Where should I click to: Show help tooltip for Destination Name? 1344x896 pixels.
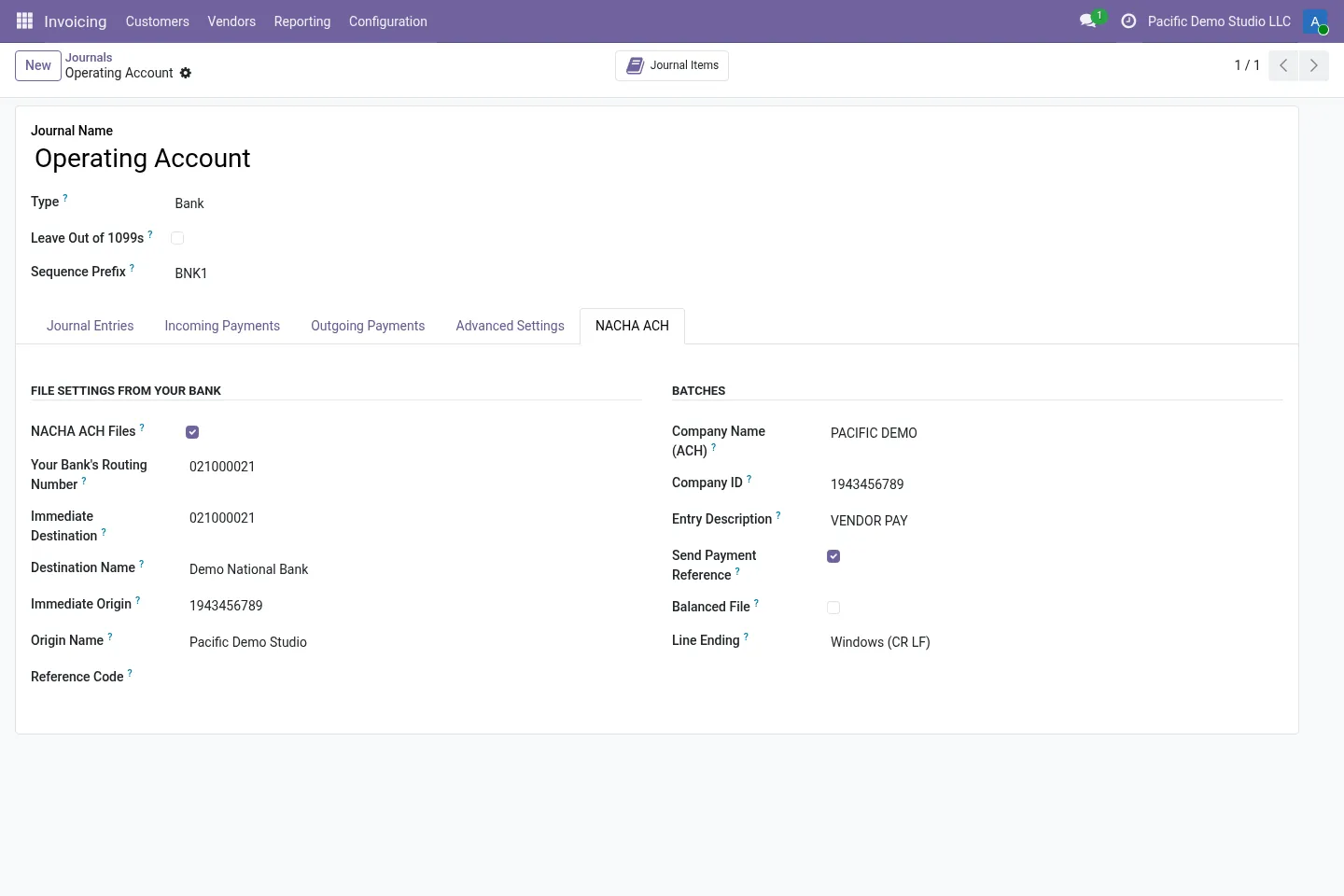(x=142, y=564)
